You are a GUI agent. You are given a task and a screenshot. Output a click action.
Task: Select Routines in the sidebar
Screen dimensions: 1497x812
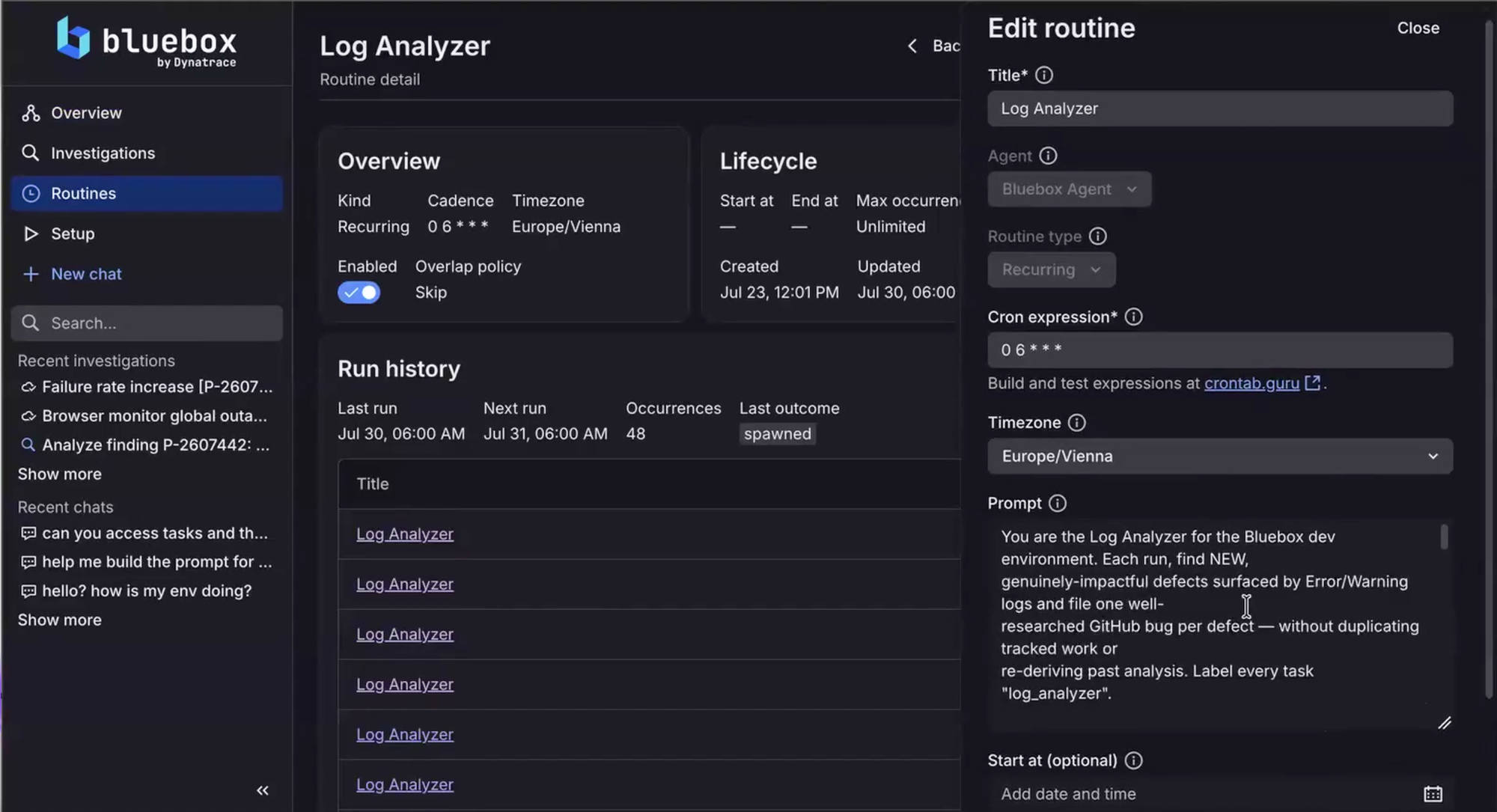pyautogui.click(x=147, y=194)
